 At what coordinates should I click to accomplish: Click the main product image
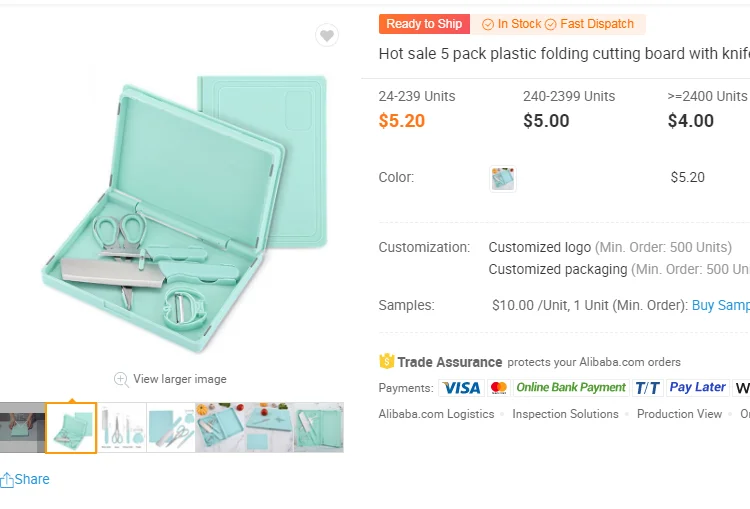click(185, 200)
